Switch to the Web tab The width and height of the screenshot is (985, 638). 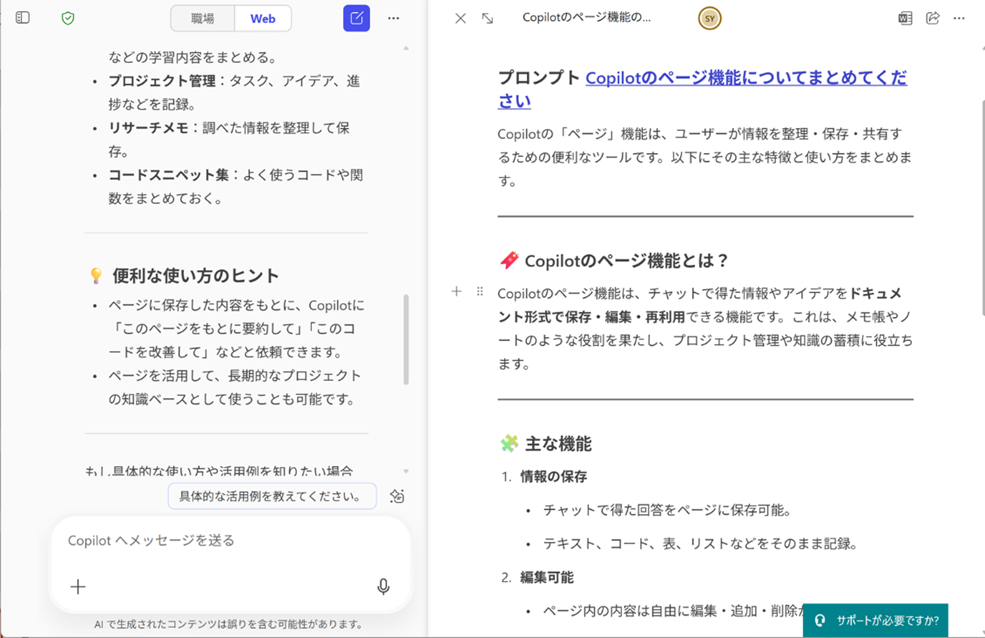tap(263, 18)
